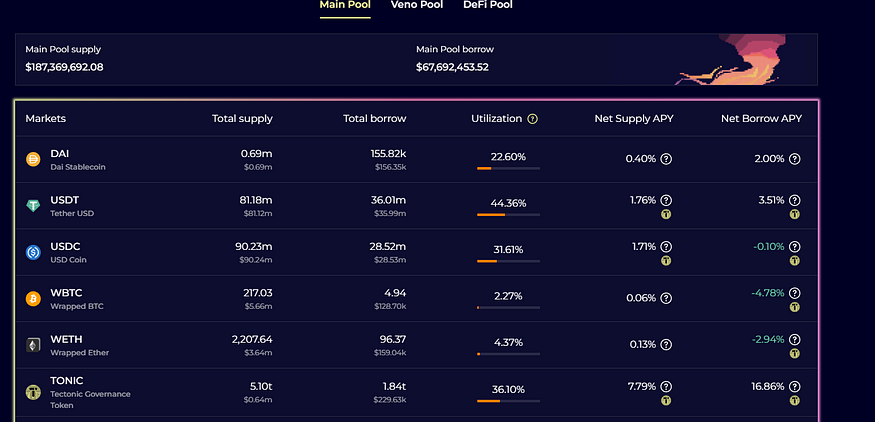Click the Total supply column header
Viewport: 875px width, 422px height.
242,118
